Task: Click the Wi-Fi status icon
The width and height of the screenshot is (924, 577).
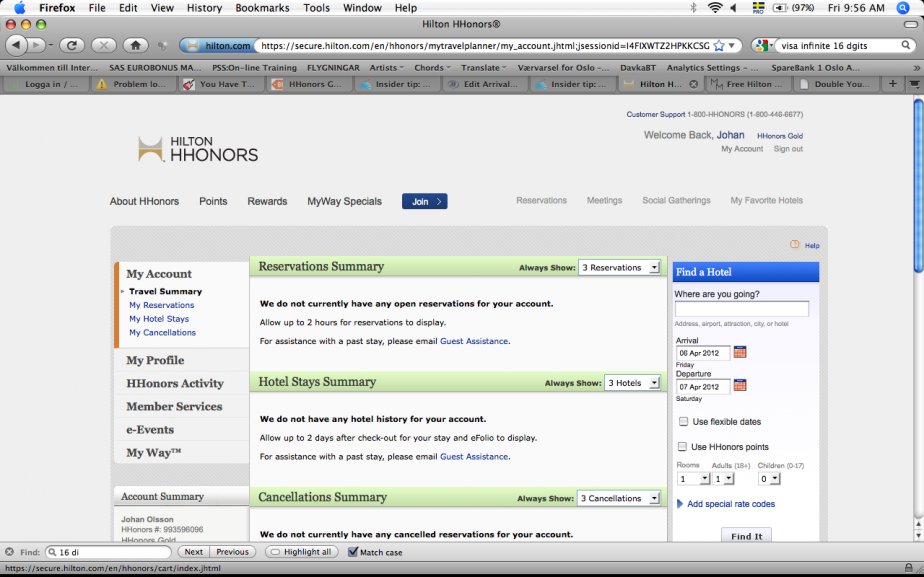Action: pos(715,8)
